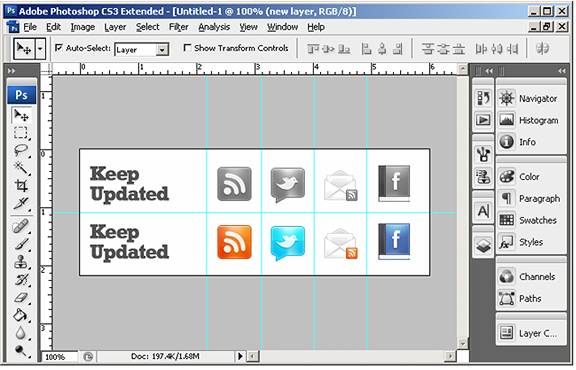576x370 pixels.
Task: Select the Rectangular Marquee tool
Action: (x=21, y=133)
